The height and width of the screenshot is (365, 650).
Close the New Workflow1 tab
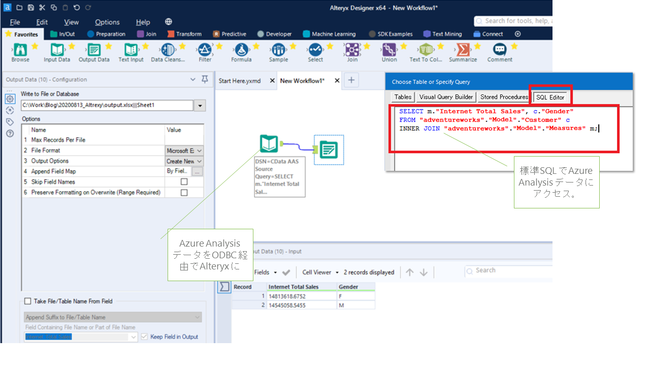point(337,80)
